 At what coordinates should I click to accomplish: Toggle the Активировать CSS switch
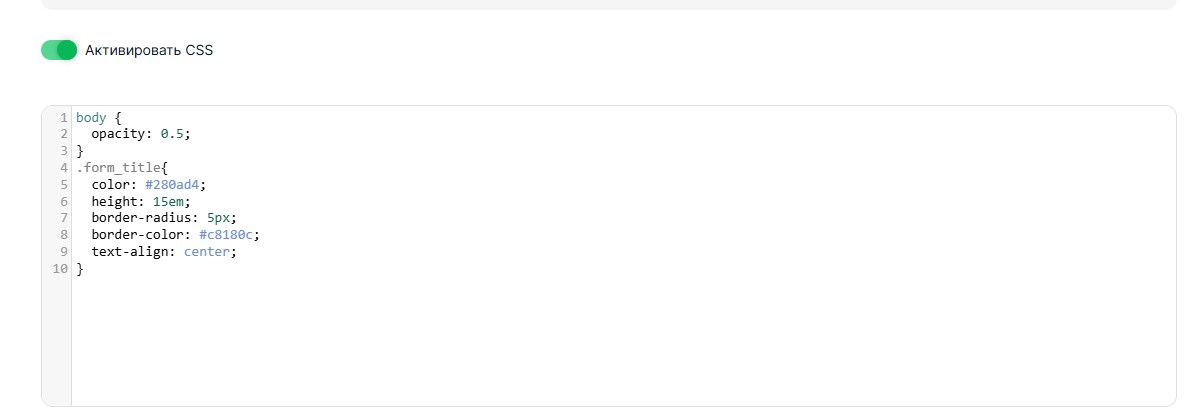tap(59, 50)
